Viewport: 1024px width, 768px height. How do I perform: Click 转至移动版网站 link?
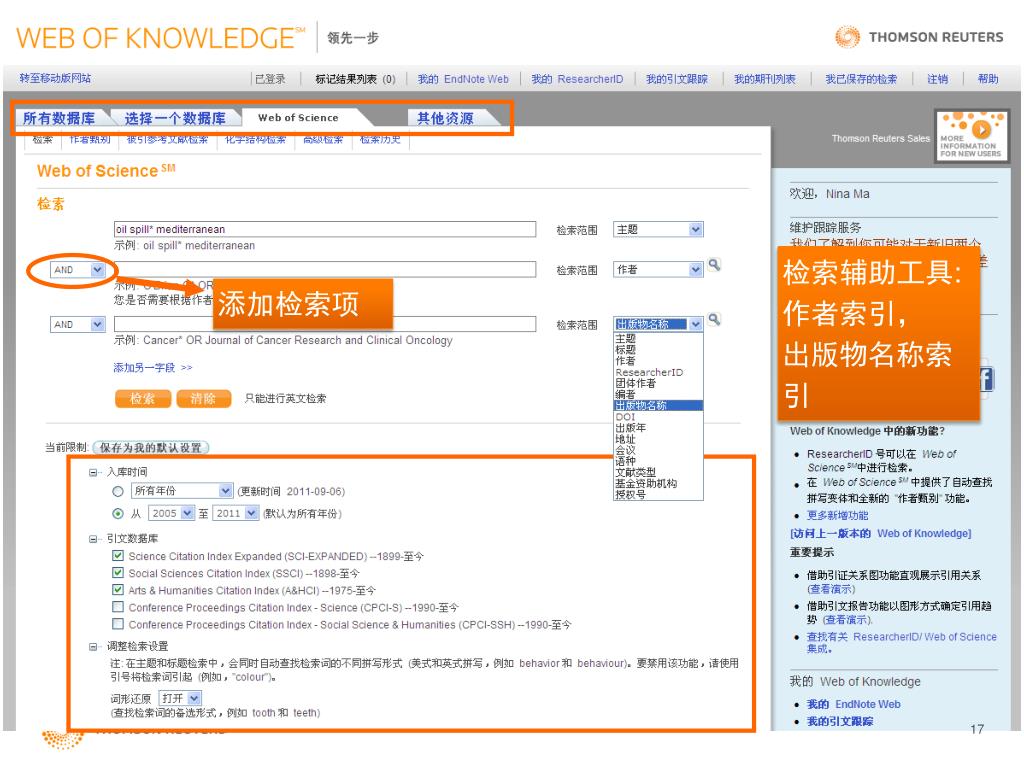tap(55, 78)
